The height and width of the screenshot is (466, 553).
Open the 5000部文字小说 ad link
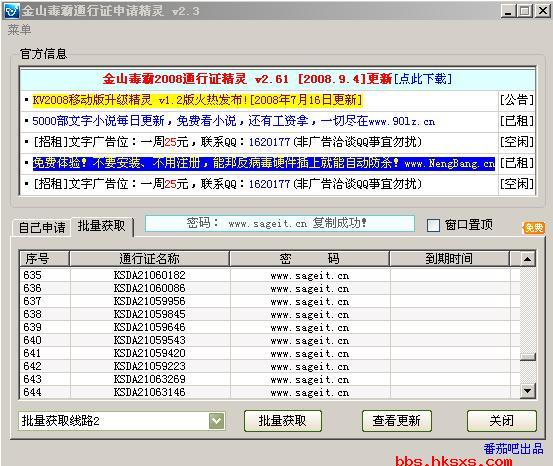pyautogui.click(x=233, y=121)
